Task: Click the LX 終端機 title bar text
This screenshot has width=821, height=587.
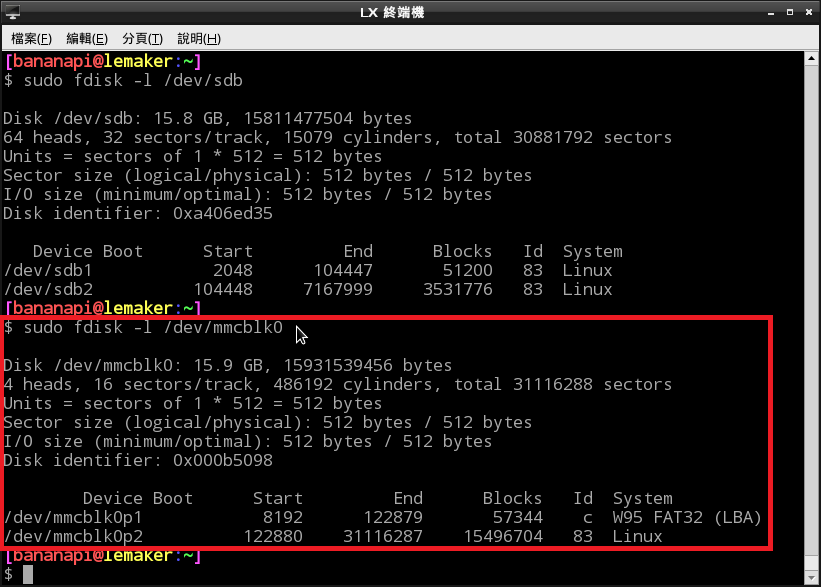Action: (410, 12)
